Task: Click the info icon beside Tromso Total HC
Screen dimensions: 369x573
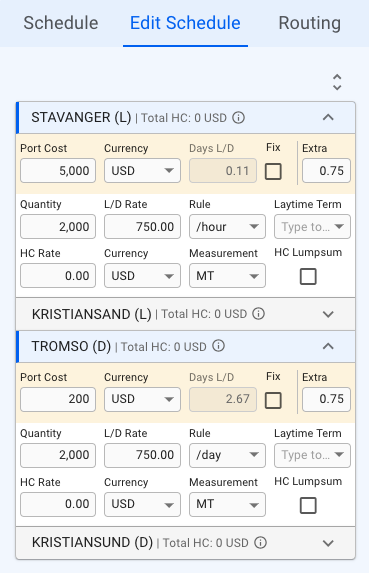Action: (x=218, y=346)
